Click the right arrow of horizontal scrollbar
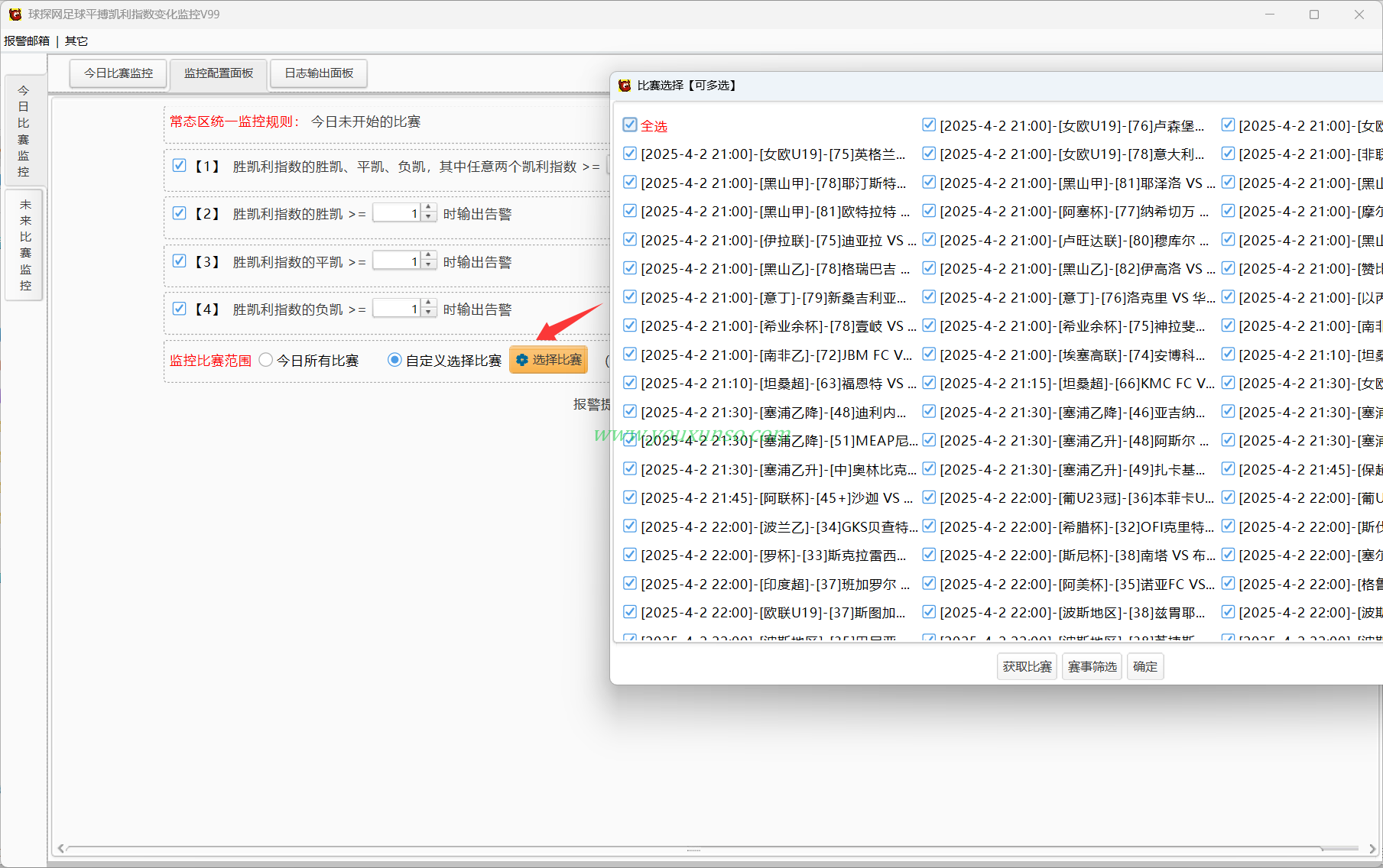 click(1372, 849)
